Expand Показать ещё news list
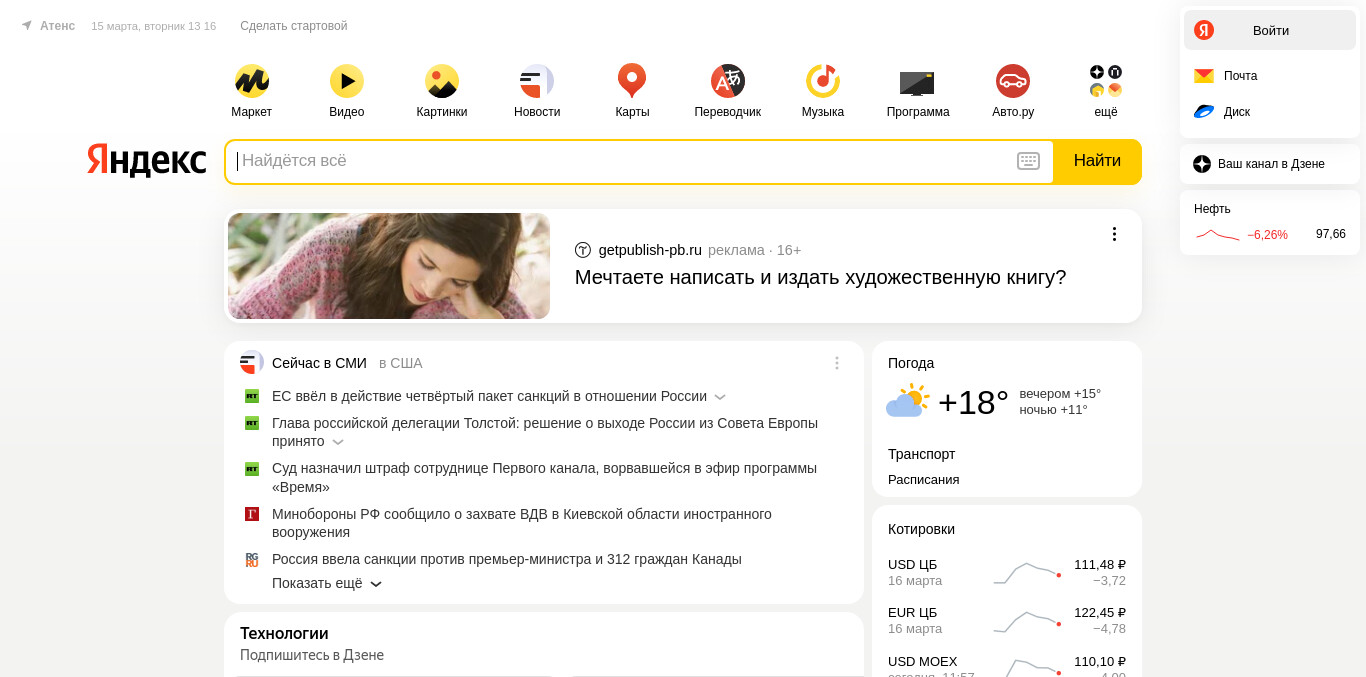The height and width of the screenshot is (677, 1366). tap(327, 583)
